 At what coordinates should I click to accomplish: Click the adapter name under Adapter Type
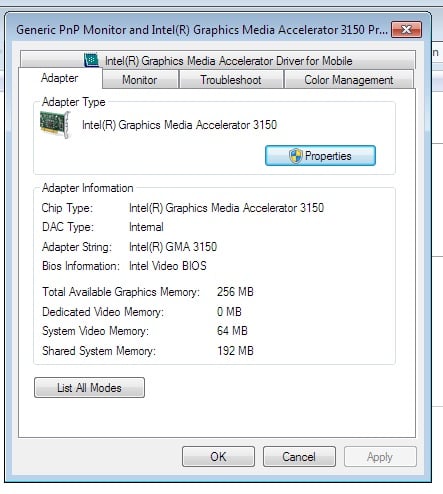(x=179, y=125)
